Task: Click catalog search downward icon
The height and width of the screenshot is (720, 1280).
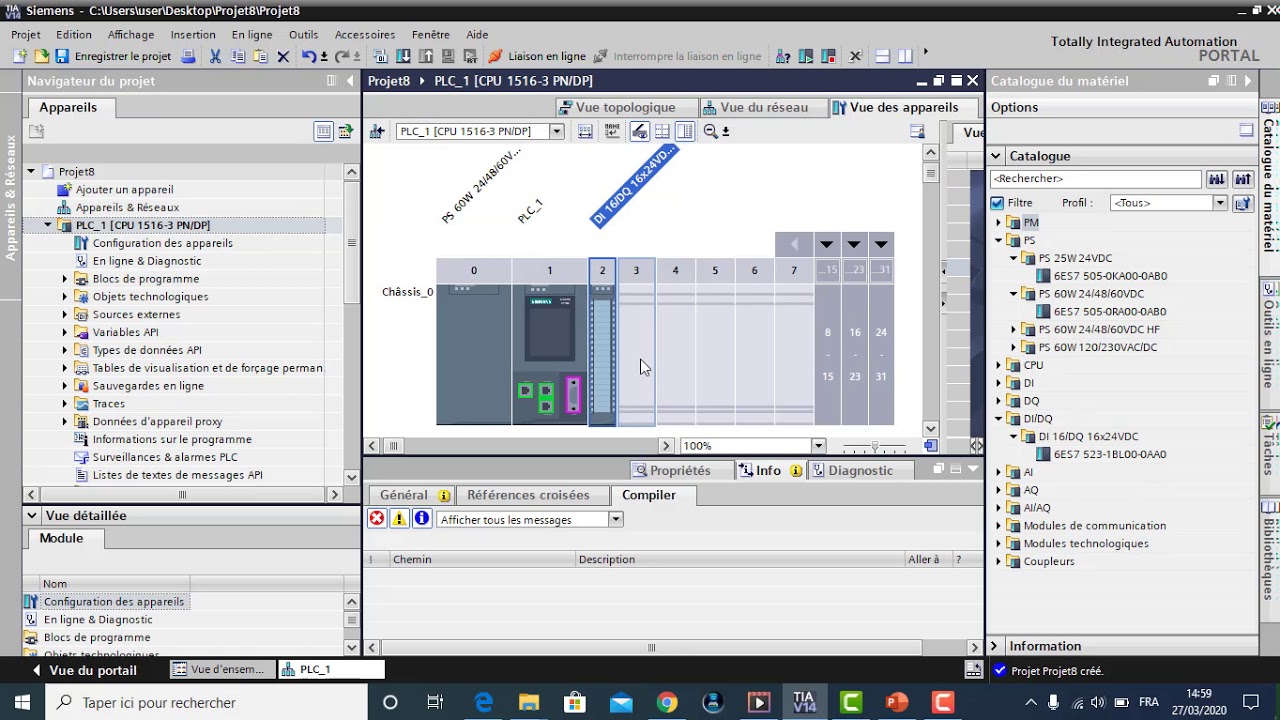Action: [1216, 179]
